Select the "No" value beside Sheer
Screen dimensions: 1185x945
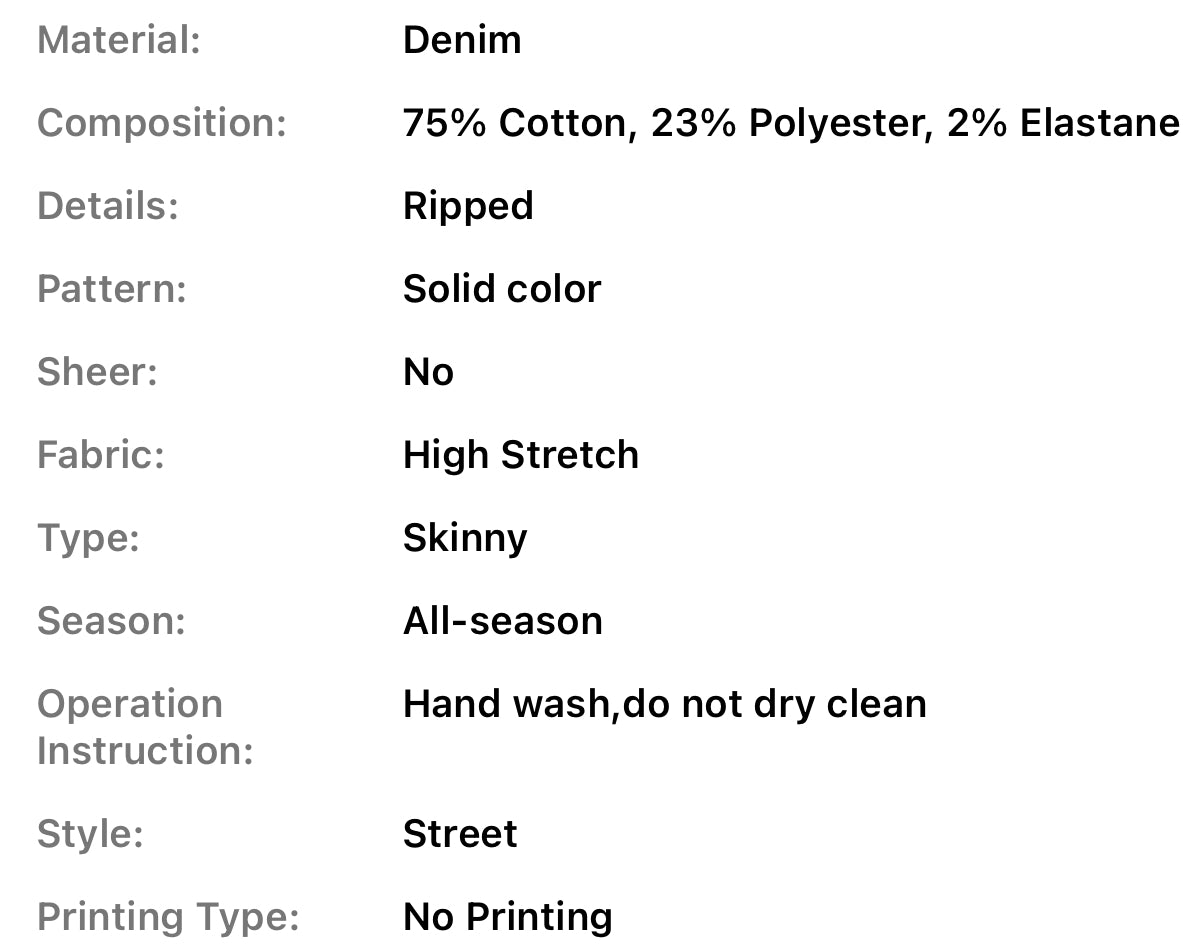(428, 373)
